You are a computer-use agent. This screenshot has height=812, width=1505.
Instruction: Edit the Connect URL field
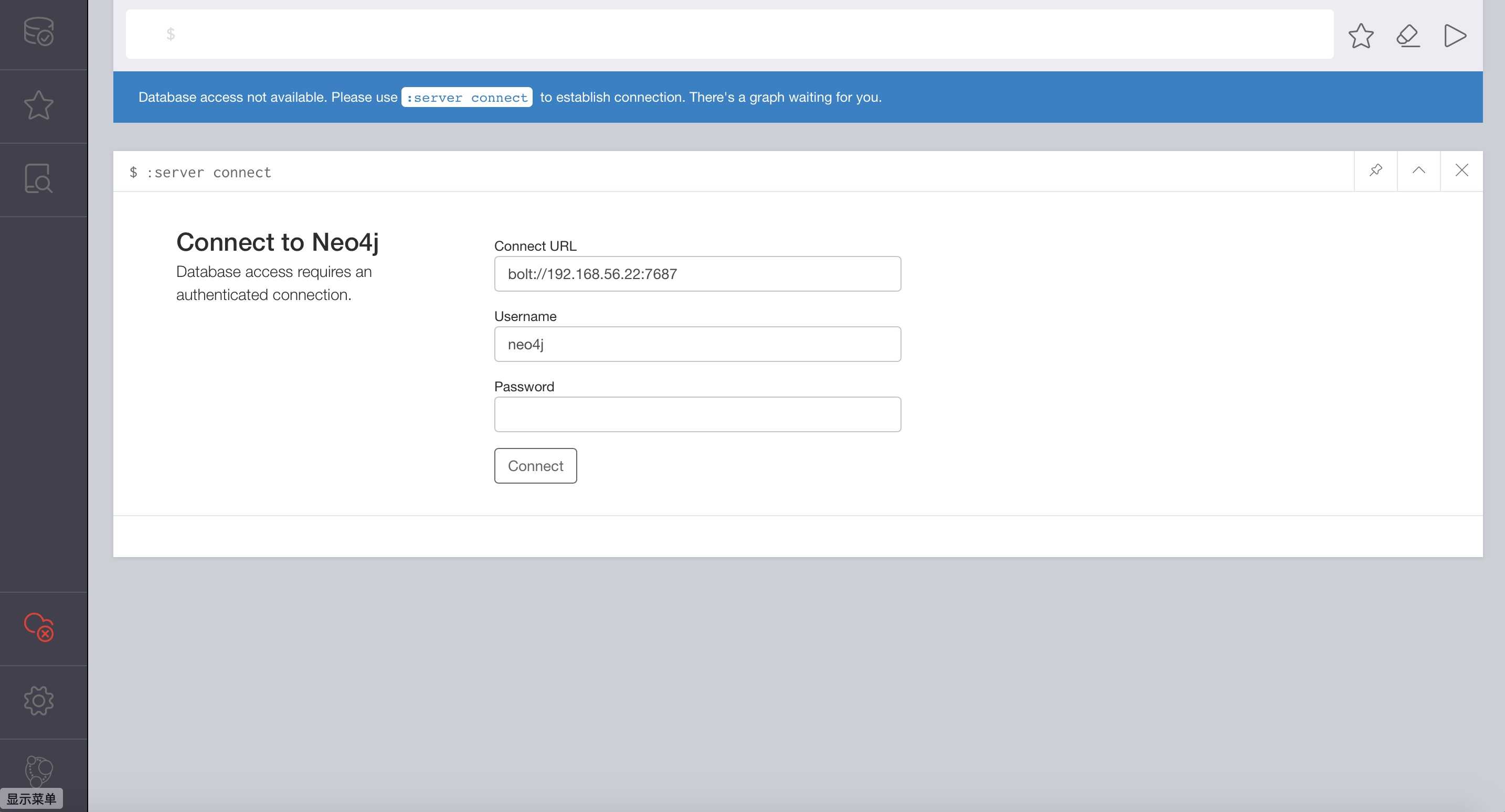[x=697, y=274]
